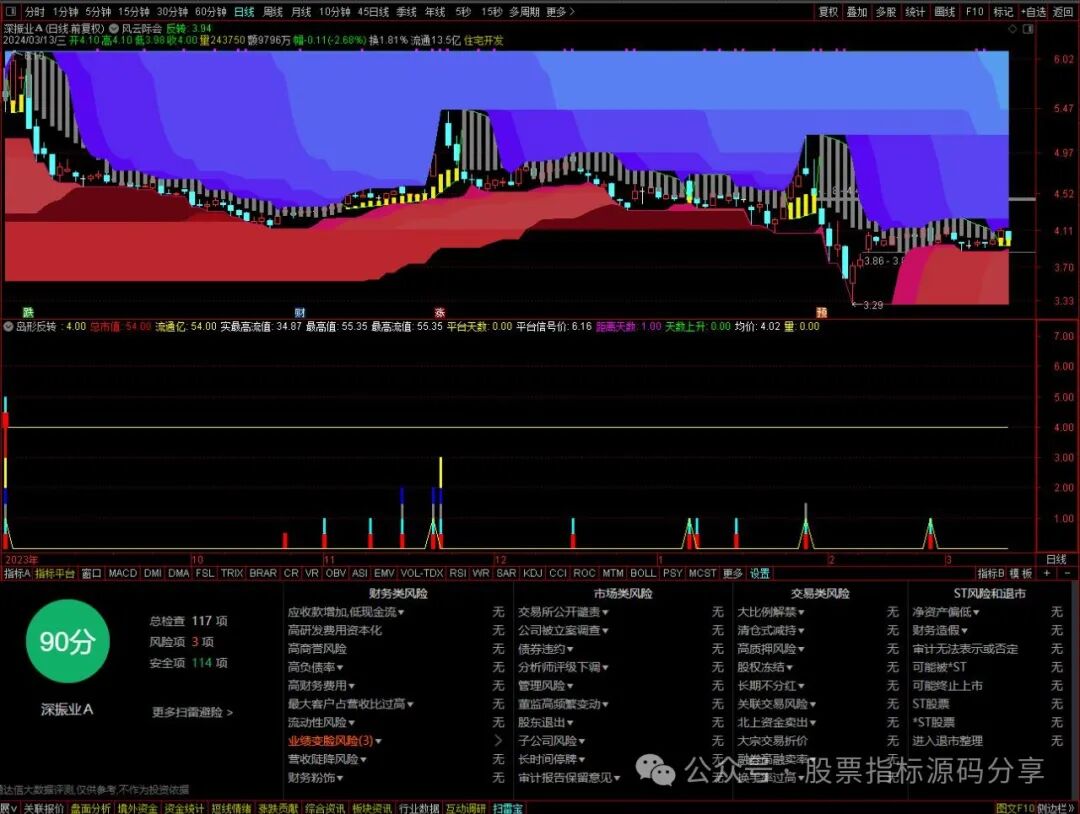Viewport: 1080px width, 814px height.
Task: Open the 多周期 multi-period view
Action: coord(524,12)
